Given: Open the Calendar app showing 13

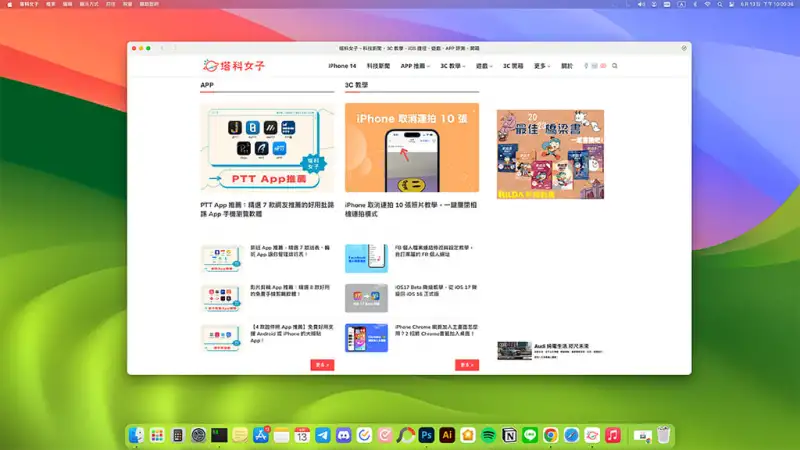Looking at the screenshot, I should tap(302, 435).
